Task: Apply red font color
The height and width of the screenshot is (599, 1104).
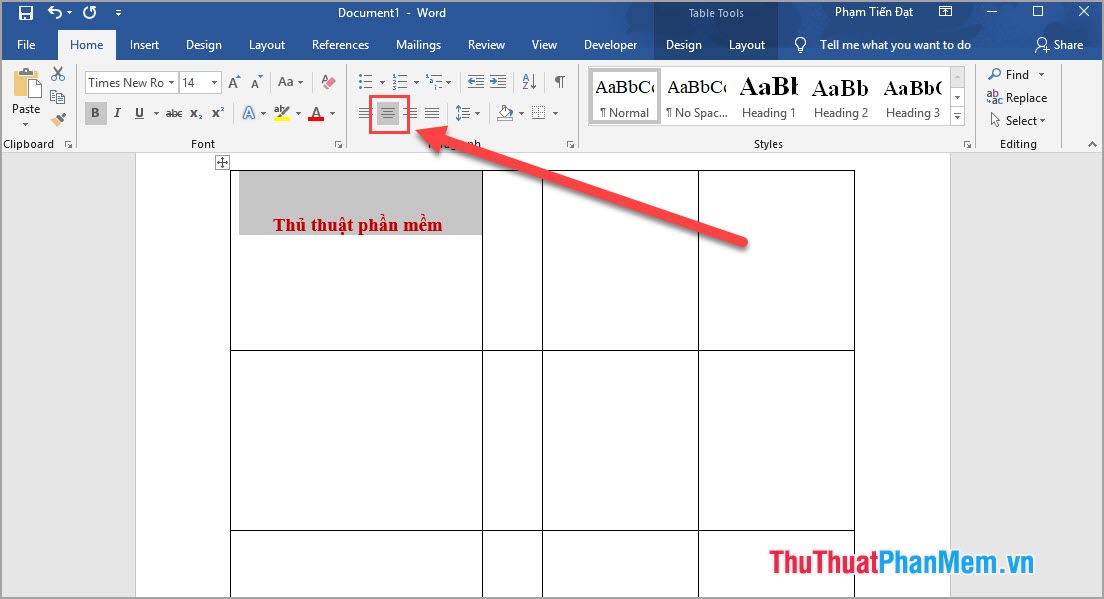Action: pos(316,113)
